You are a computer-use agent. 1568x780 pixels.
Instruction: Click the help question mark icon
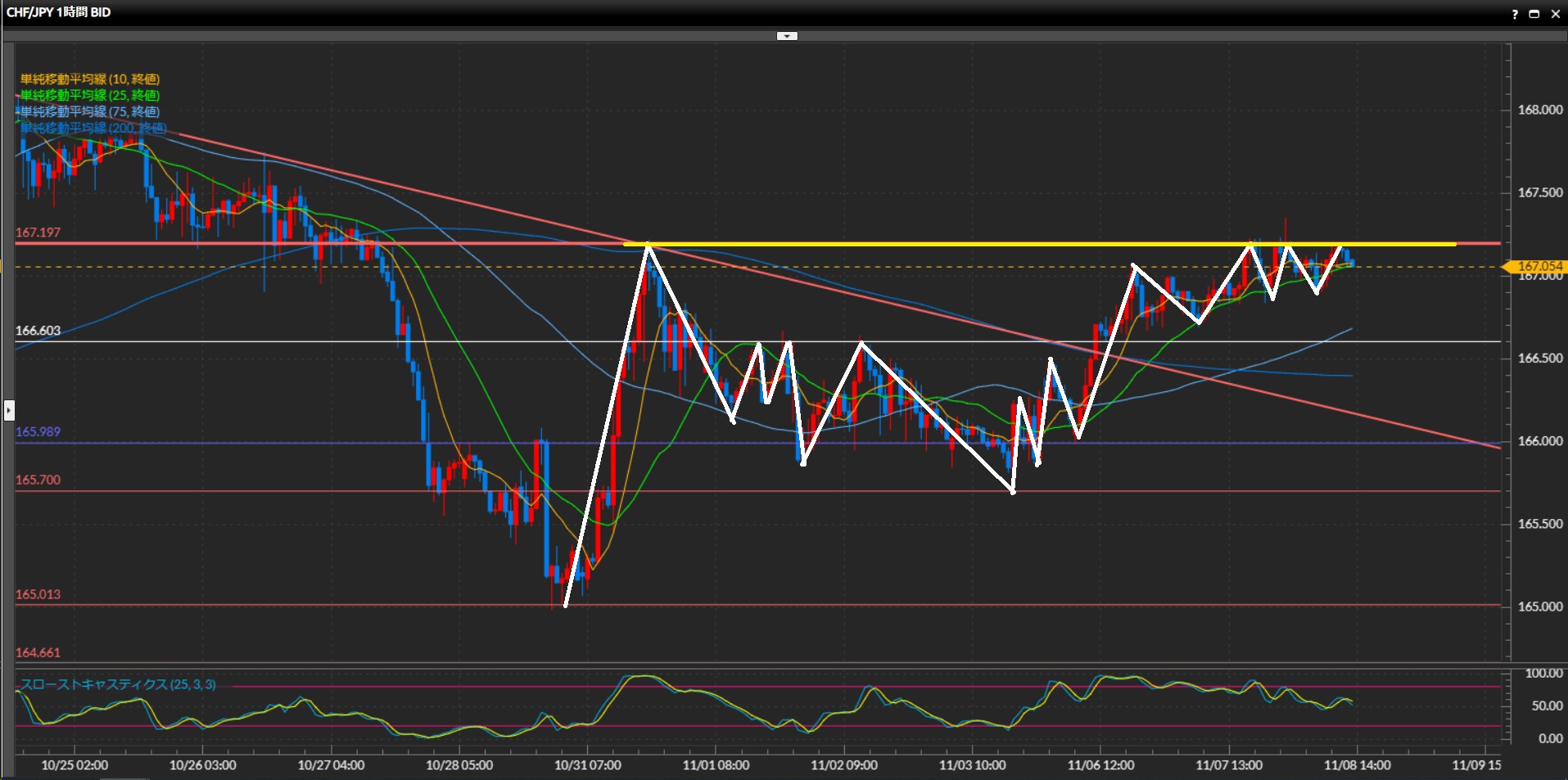(1515, 14)
